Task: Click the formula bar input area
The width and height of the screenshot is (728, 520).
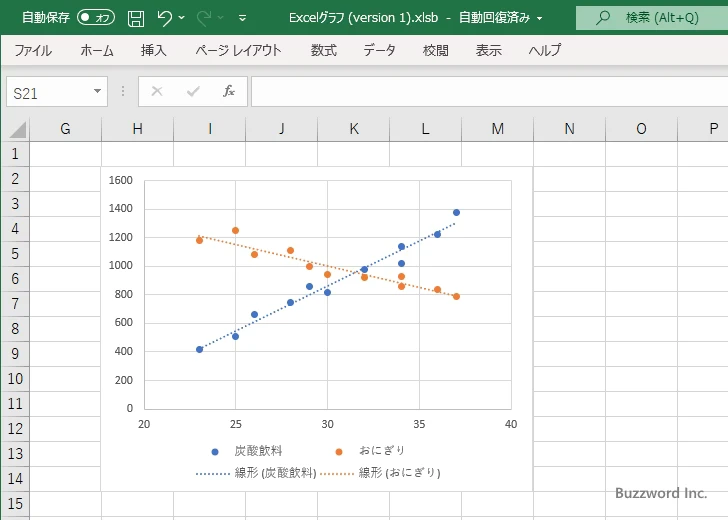Action: [489, 92]
